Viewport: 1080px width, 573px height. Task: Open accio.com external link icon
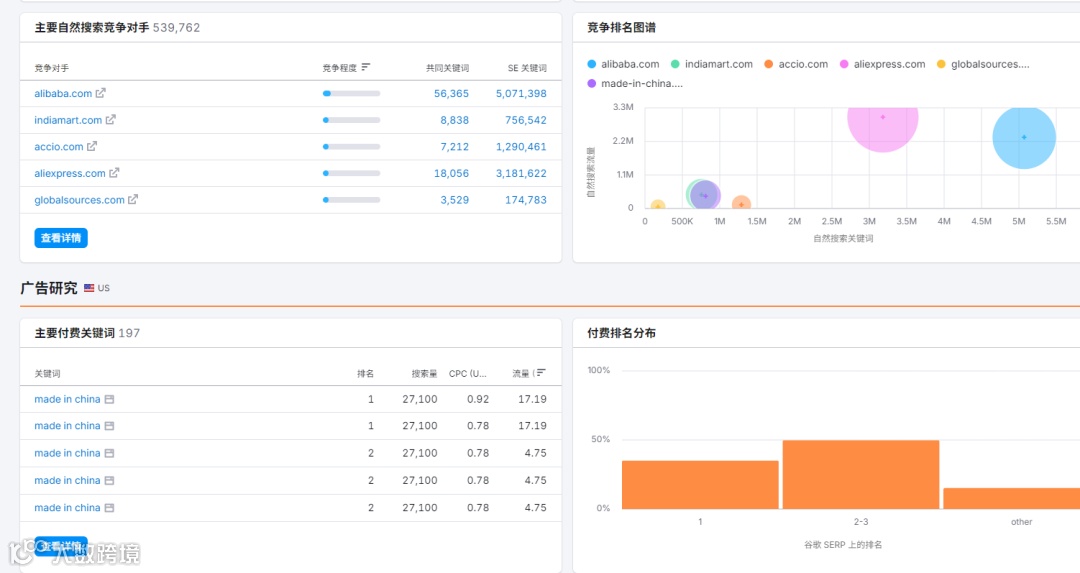point(92,147)
